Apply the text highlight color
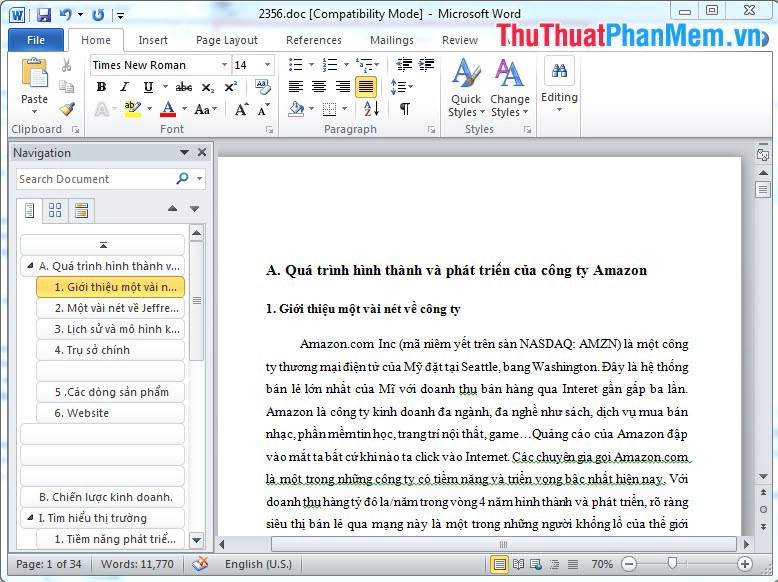 coord(132,109)
